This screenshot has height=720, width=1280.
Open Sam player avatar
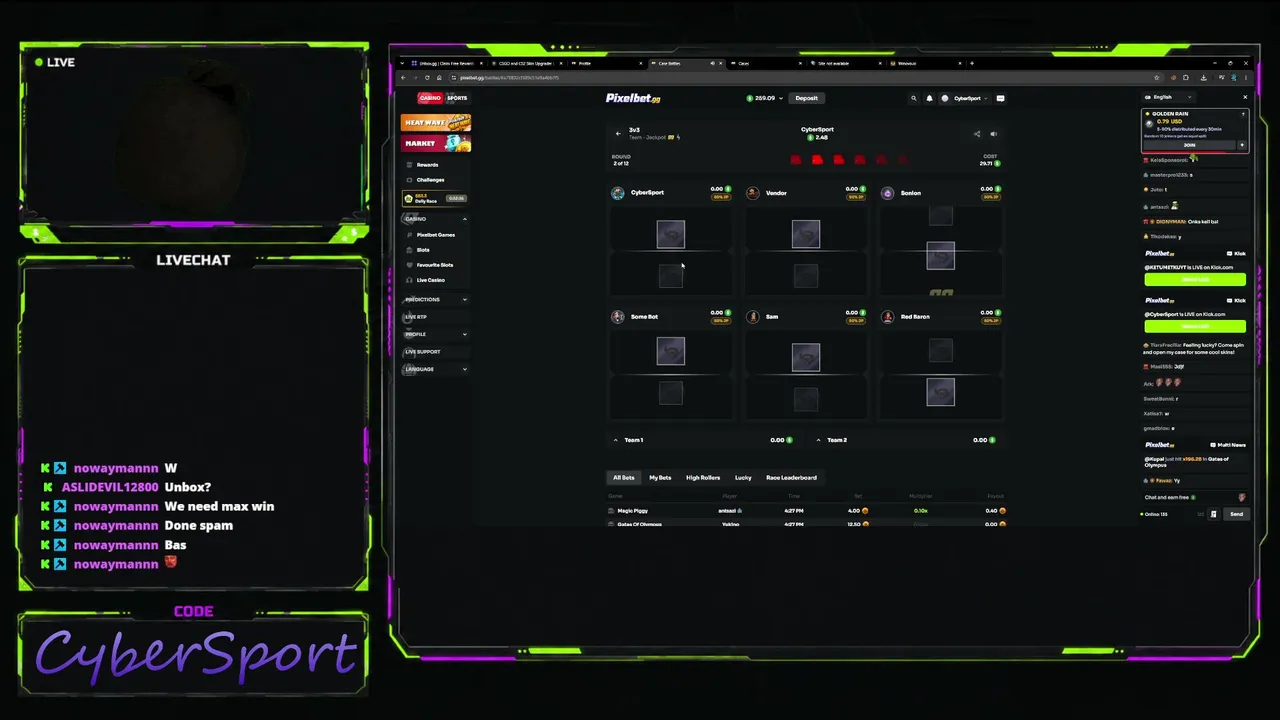click(753, 317)
